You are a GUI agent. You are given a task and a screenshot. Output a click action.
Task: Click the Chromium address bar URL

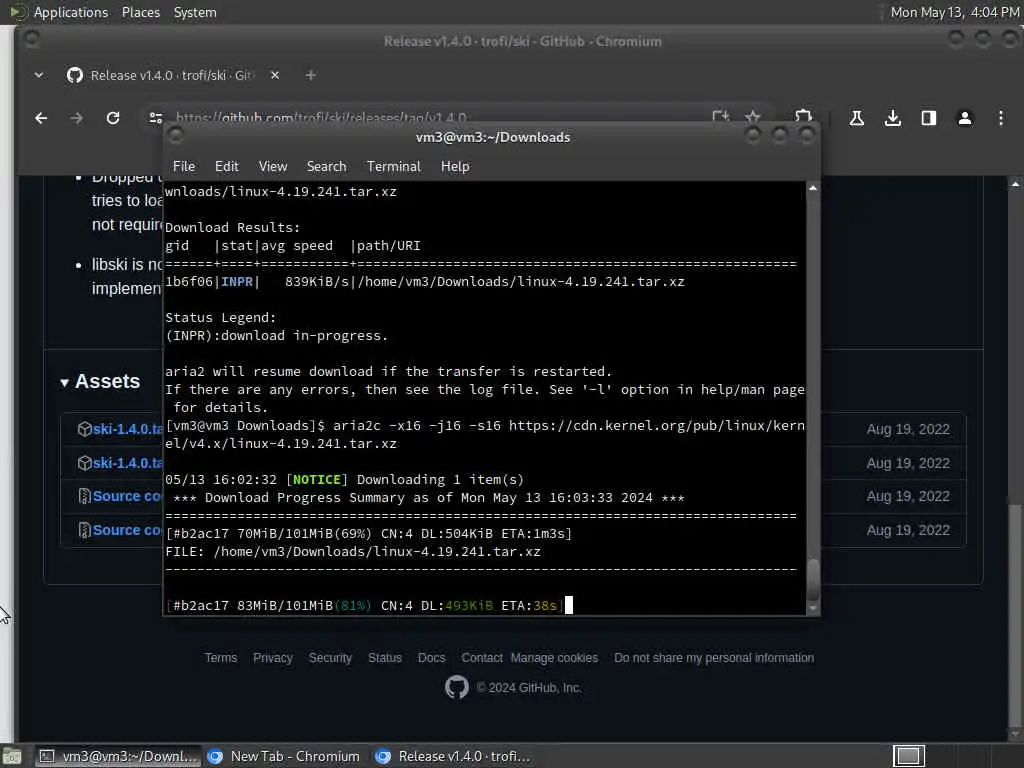click(x=321, y=118)
